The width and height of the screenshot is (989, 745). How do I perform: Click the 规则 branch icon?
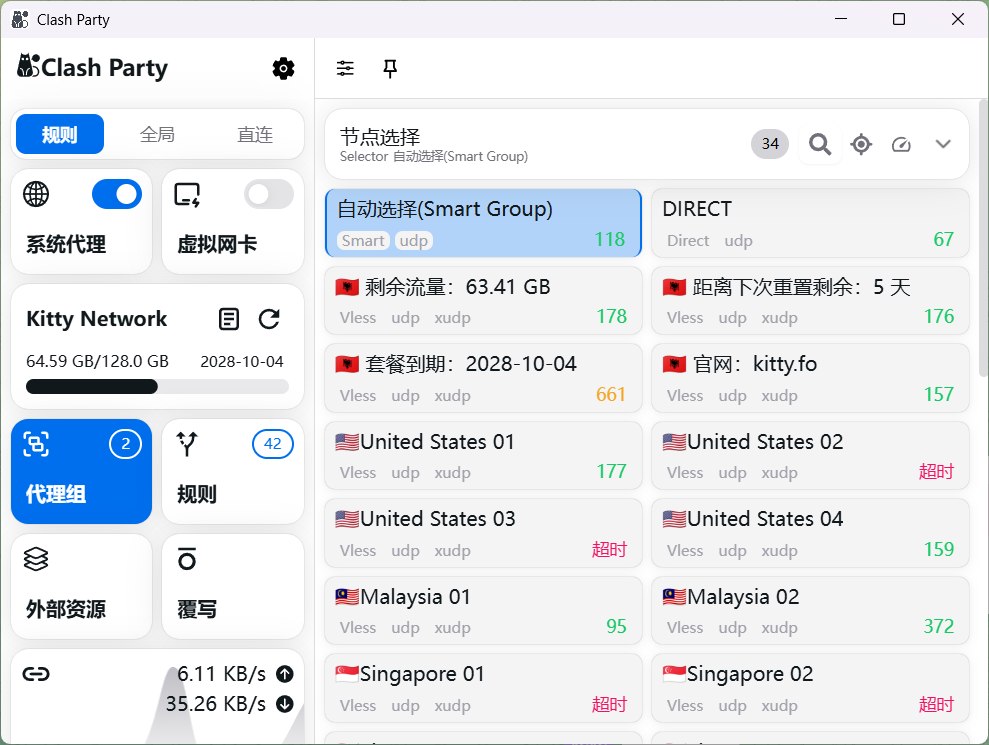tap(187, 444)
